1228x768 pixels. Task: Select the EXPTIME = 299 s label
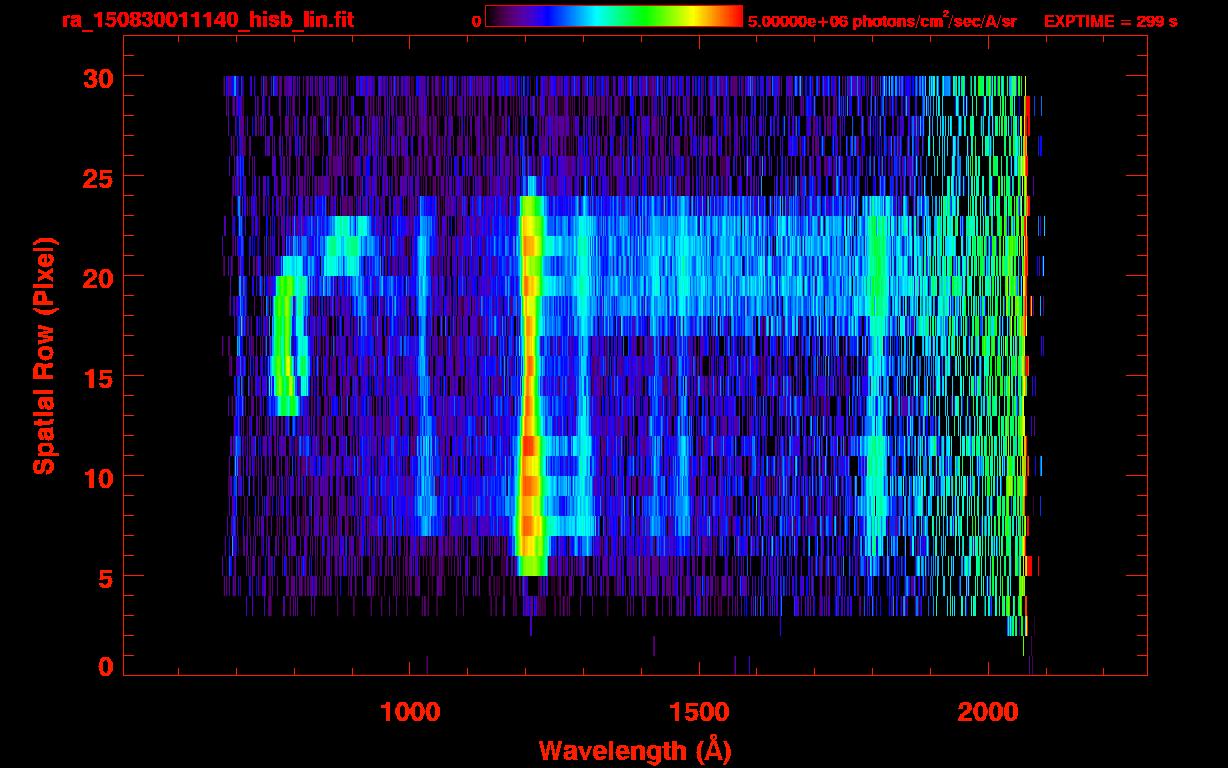pos(1110,21)
